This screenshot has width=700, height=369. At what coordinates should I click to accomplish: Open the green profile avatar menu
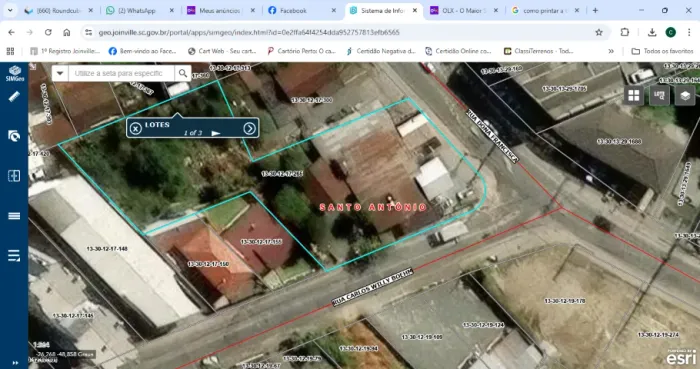[671, 32]
